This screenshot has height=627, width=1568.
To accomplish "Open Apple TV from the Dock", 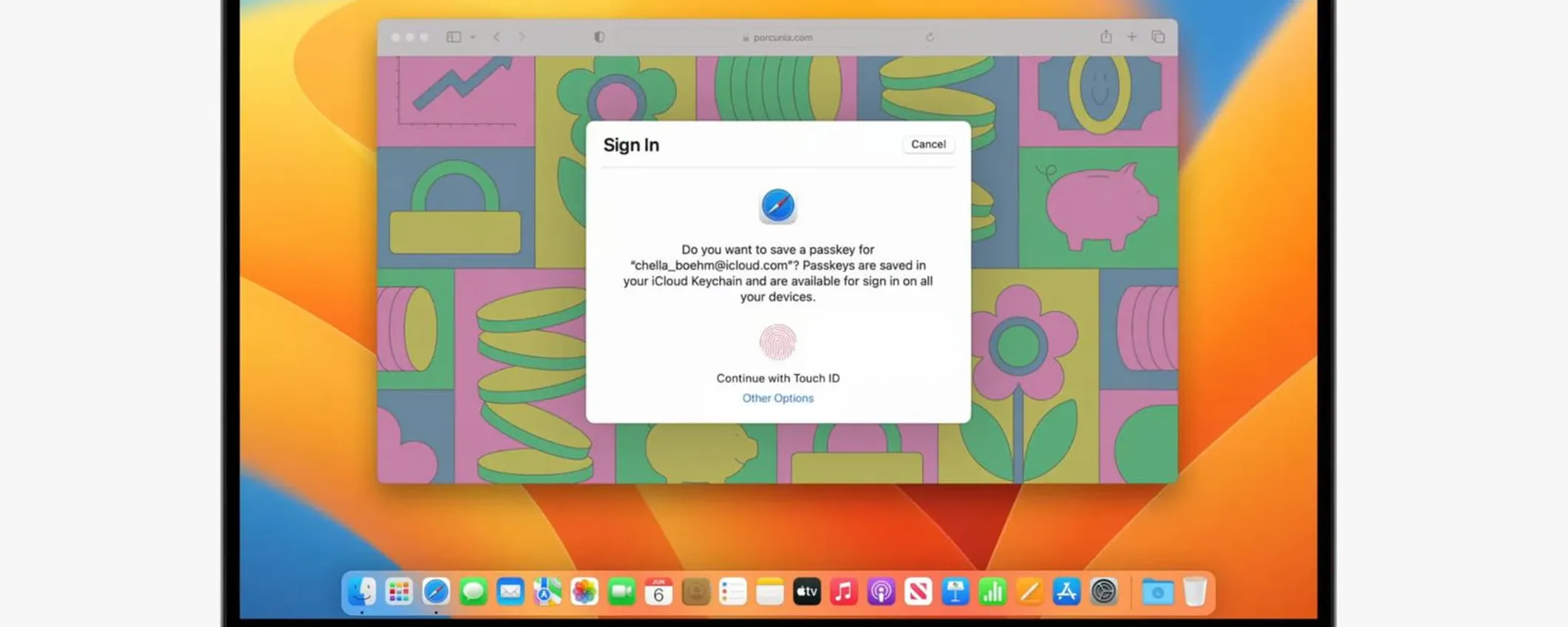I will 807,592.
